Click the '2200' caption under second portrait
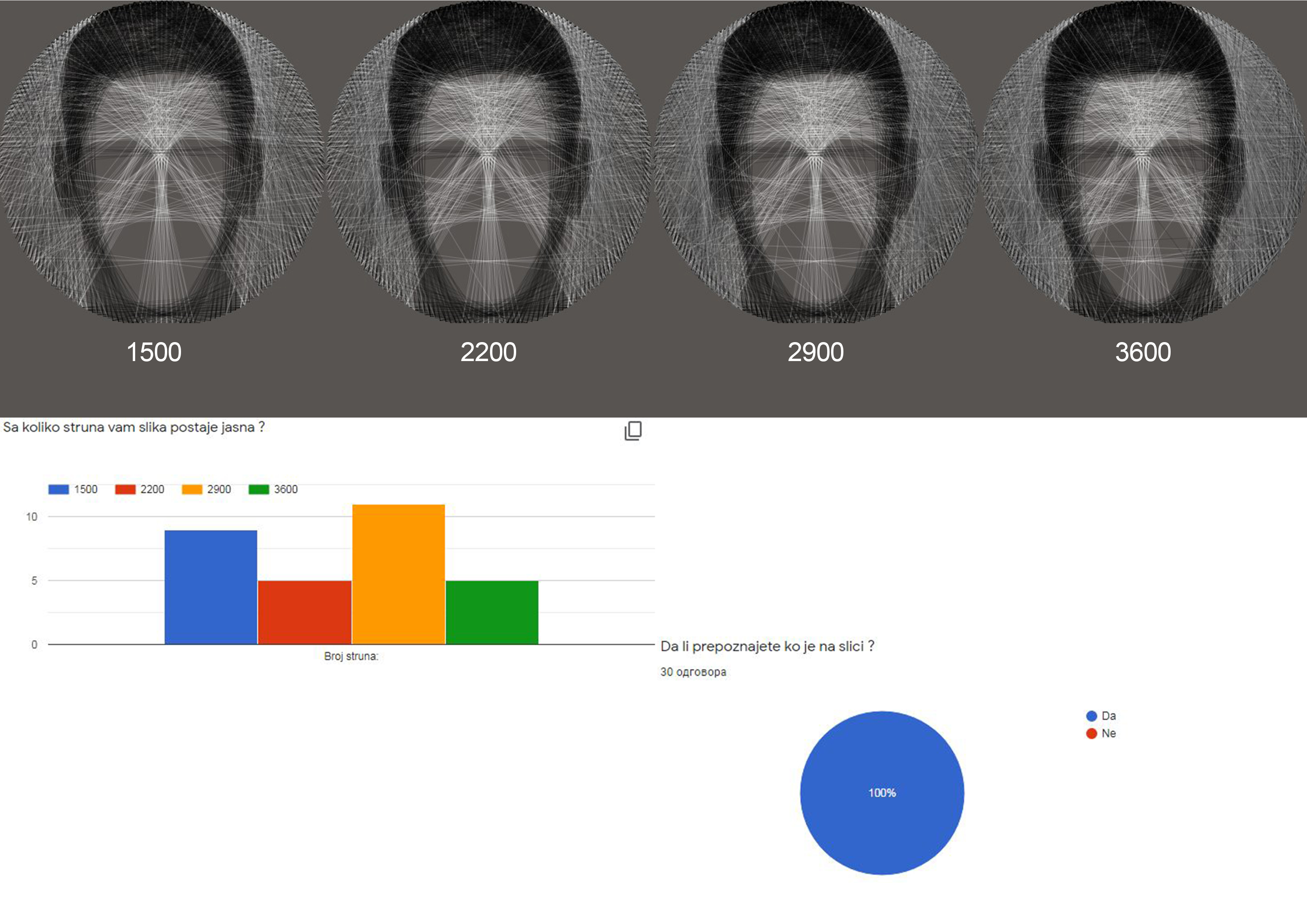 (x=488, y=352)
